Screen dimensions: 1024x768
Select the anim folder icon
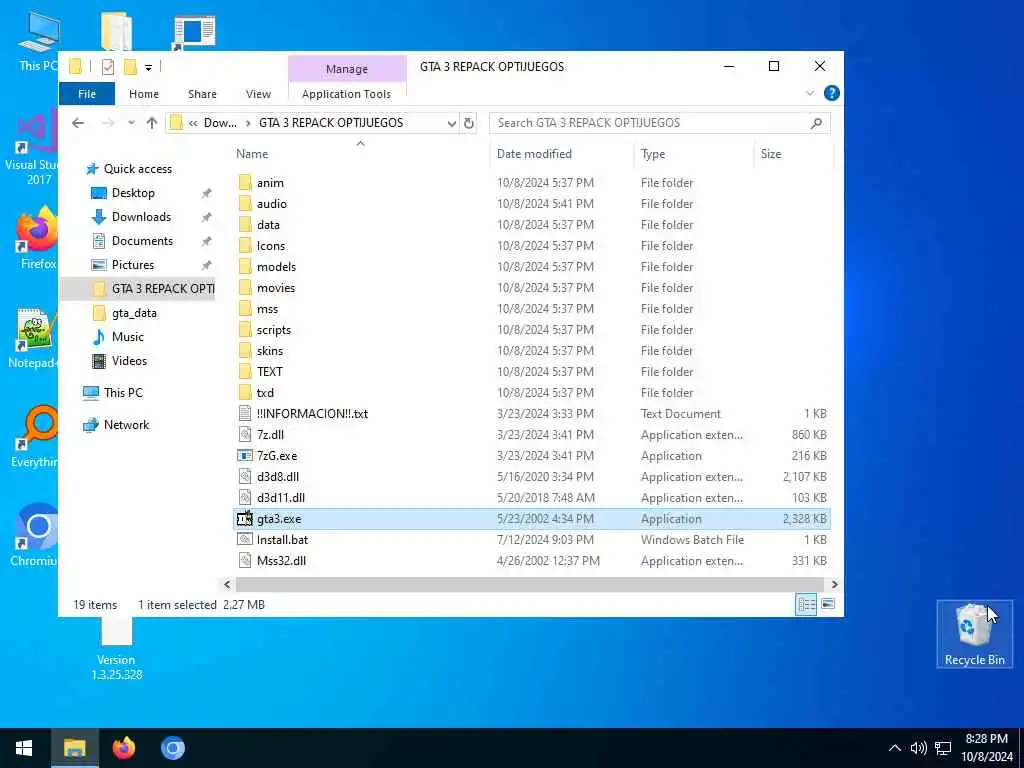(x=245, y=182)
